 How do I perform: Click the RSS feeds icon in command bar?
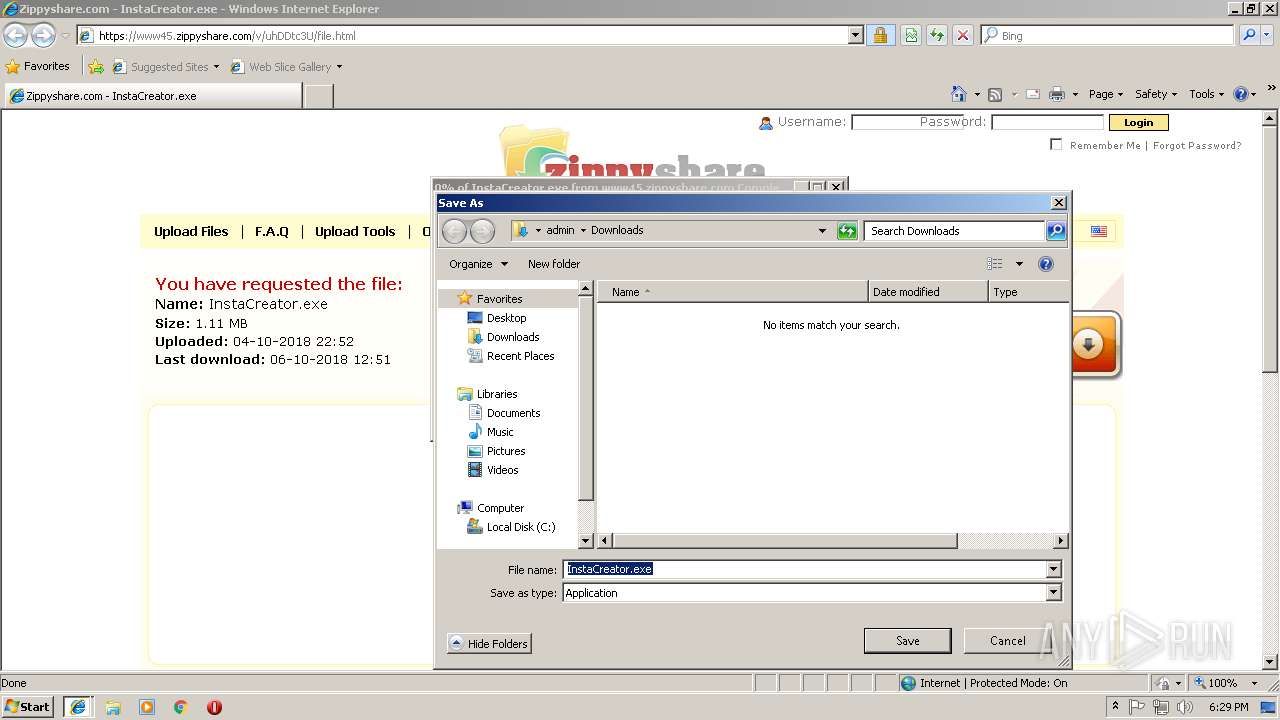[995, 94]
